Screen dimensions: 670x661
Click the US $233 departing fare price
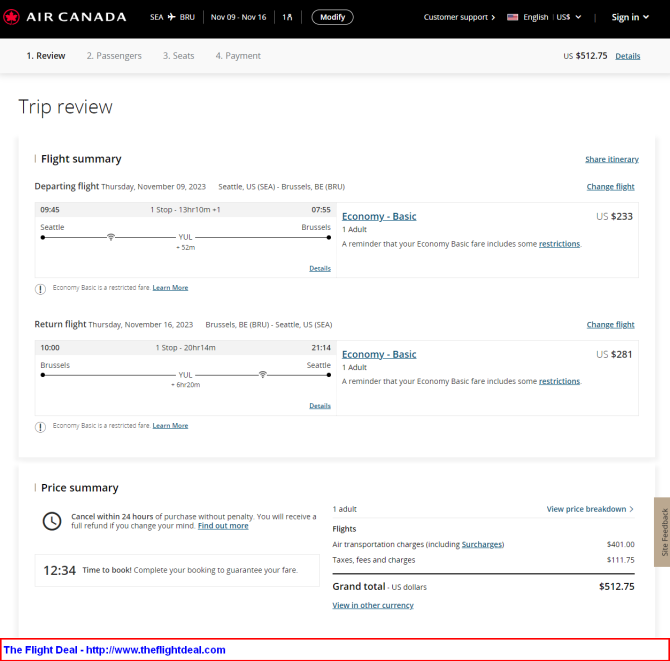click(x=614, y=216)
